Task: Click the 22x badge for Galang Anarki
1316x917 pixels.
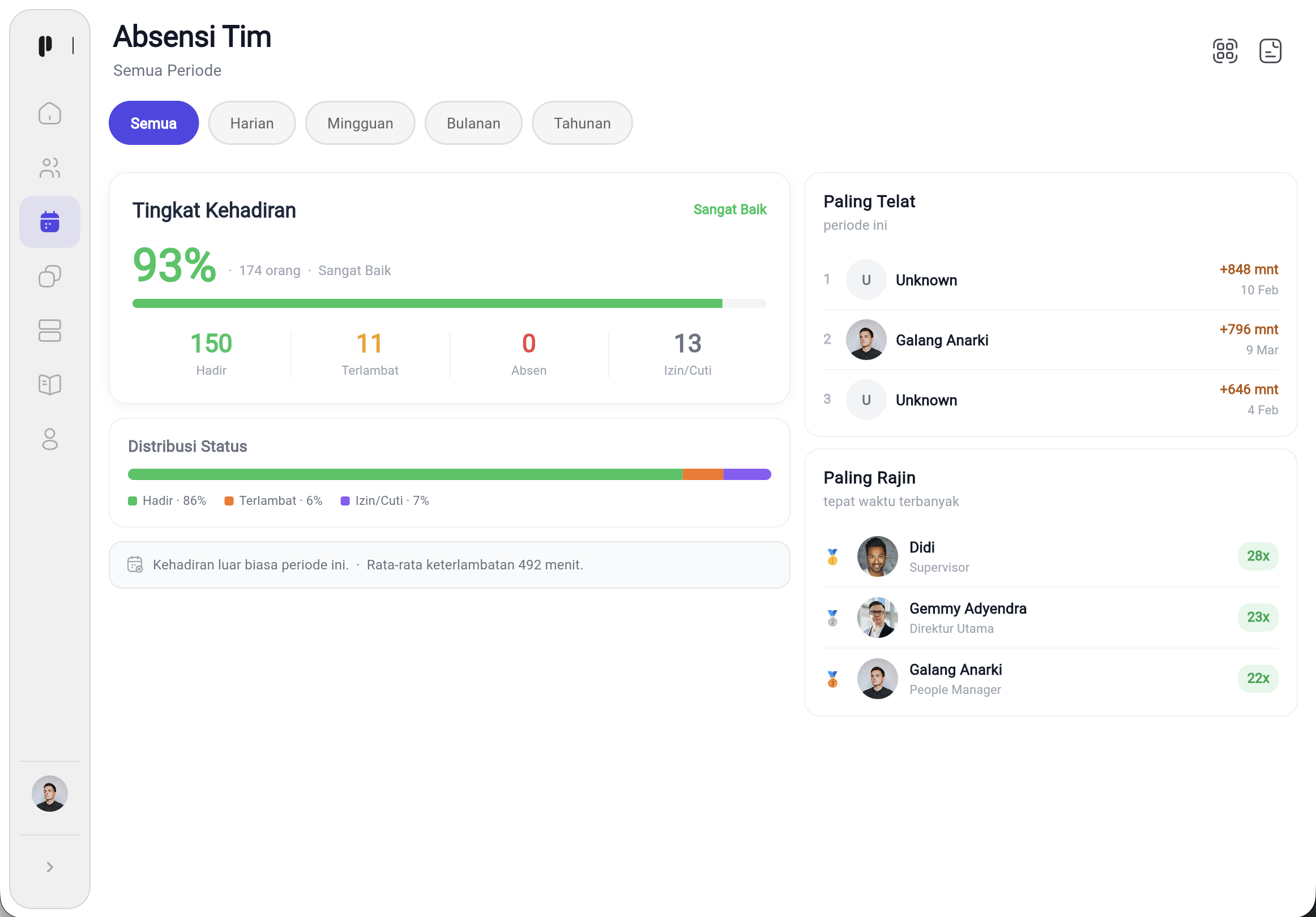Action: 1258,679
